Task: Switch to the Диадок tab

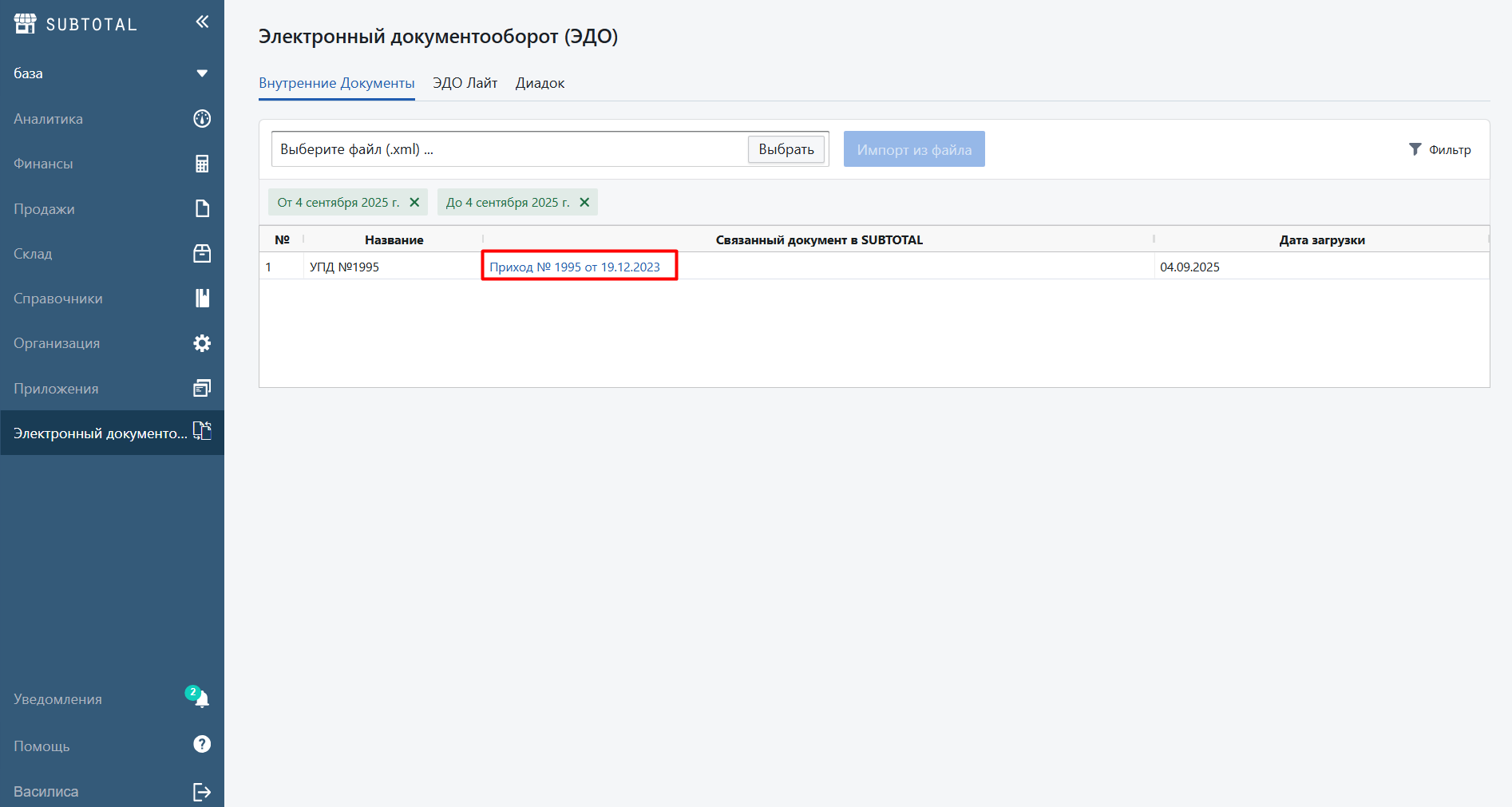Action: click(x=540, y=83)
